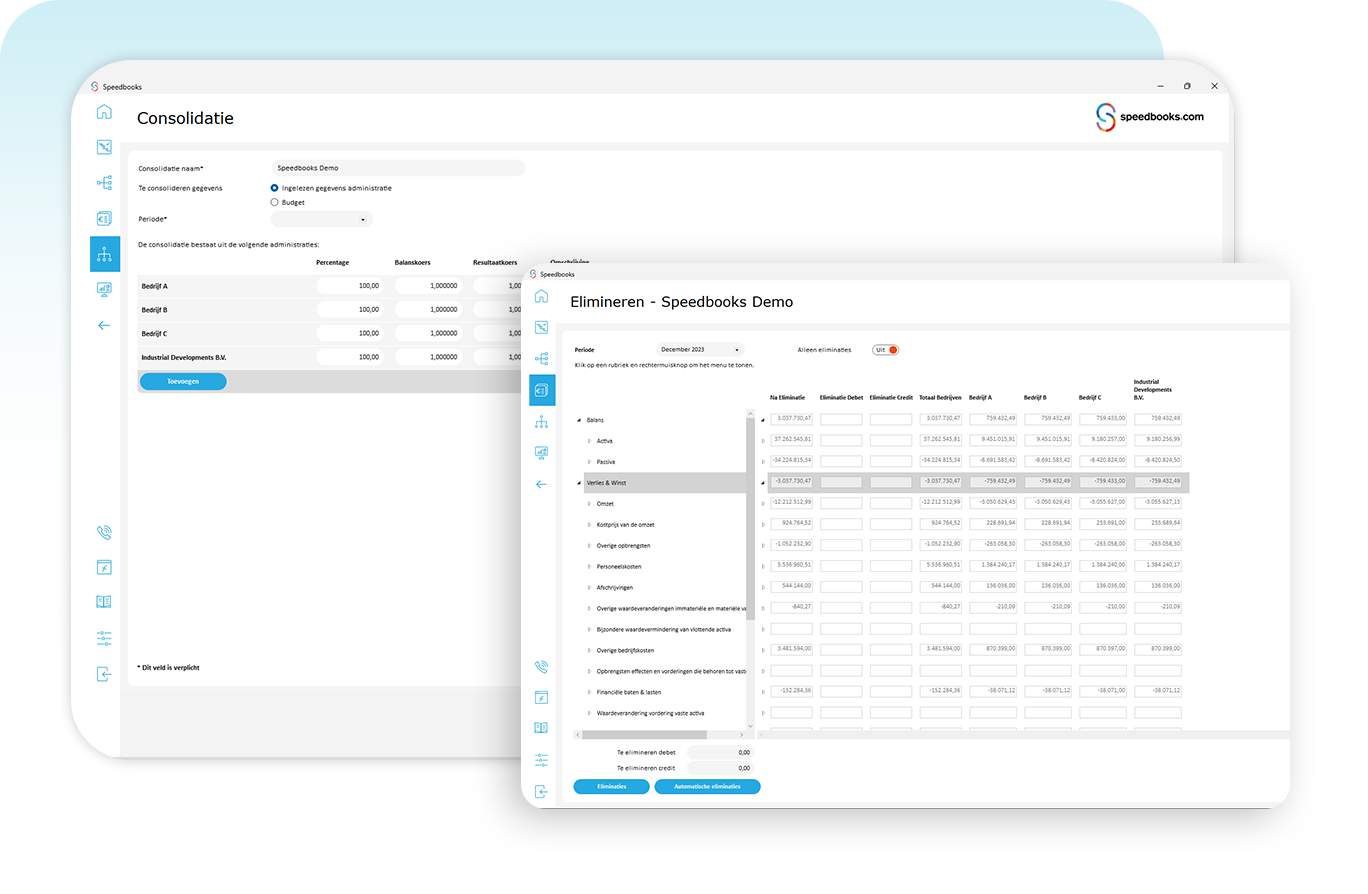Click the Toevoegen button

(183, 381)
